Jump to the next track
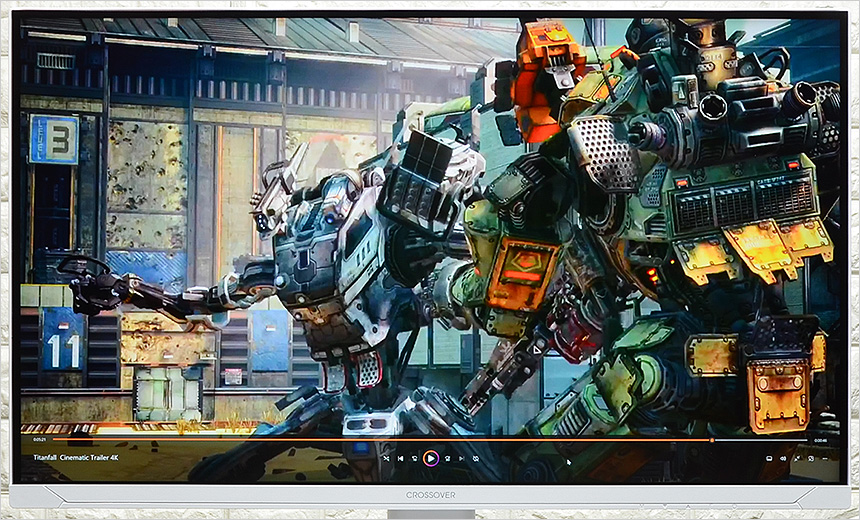The width and height of the screenshot is (860, 520). tap(461, 458)
